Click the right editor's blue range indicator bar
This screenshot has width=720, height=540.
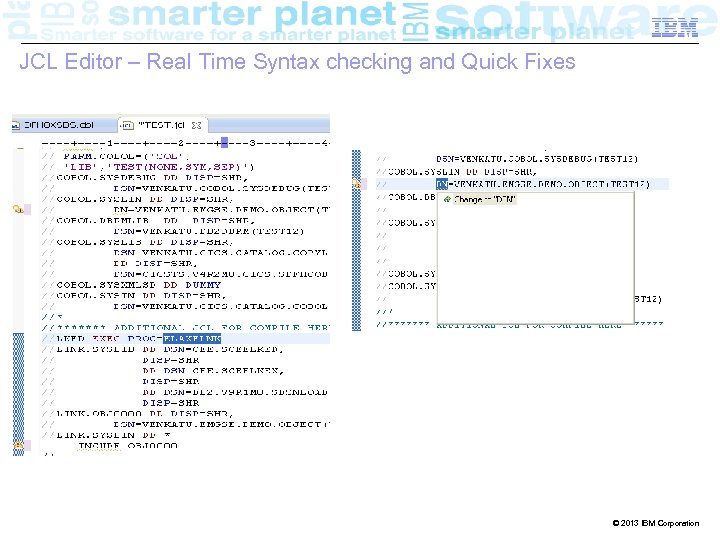pos(356,240)
